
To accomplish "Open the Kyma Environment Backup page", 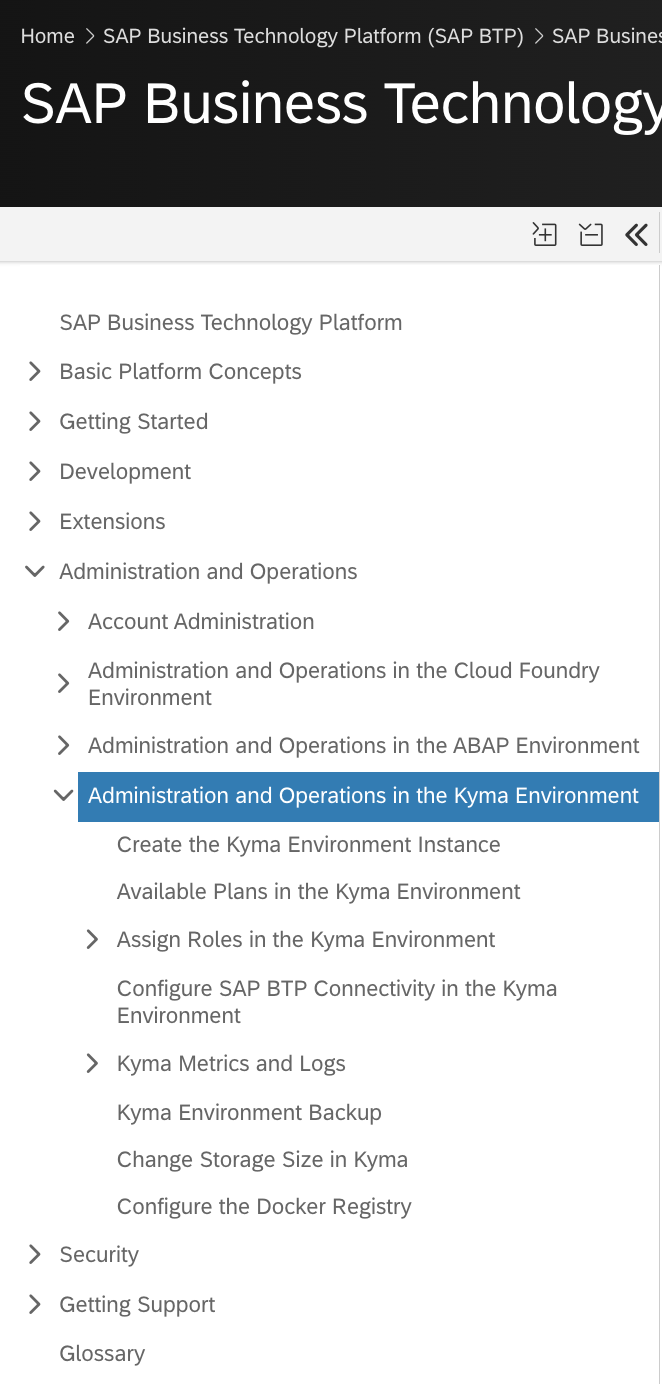I will click(x=249, y=1113).
